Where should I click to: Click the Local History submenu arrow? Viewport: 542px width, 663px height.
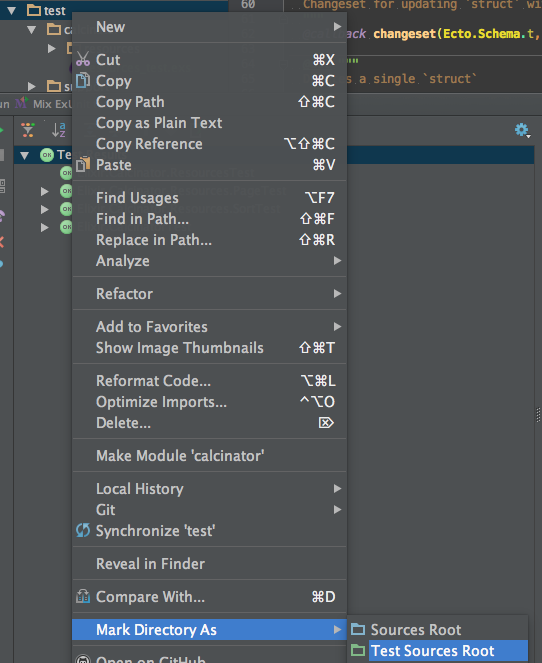[337, 488]
